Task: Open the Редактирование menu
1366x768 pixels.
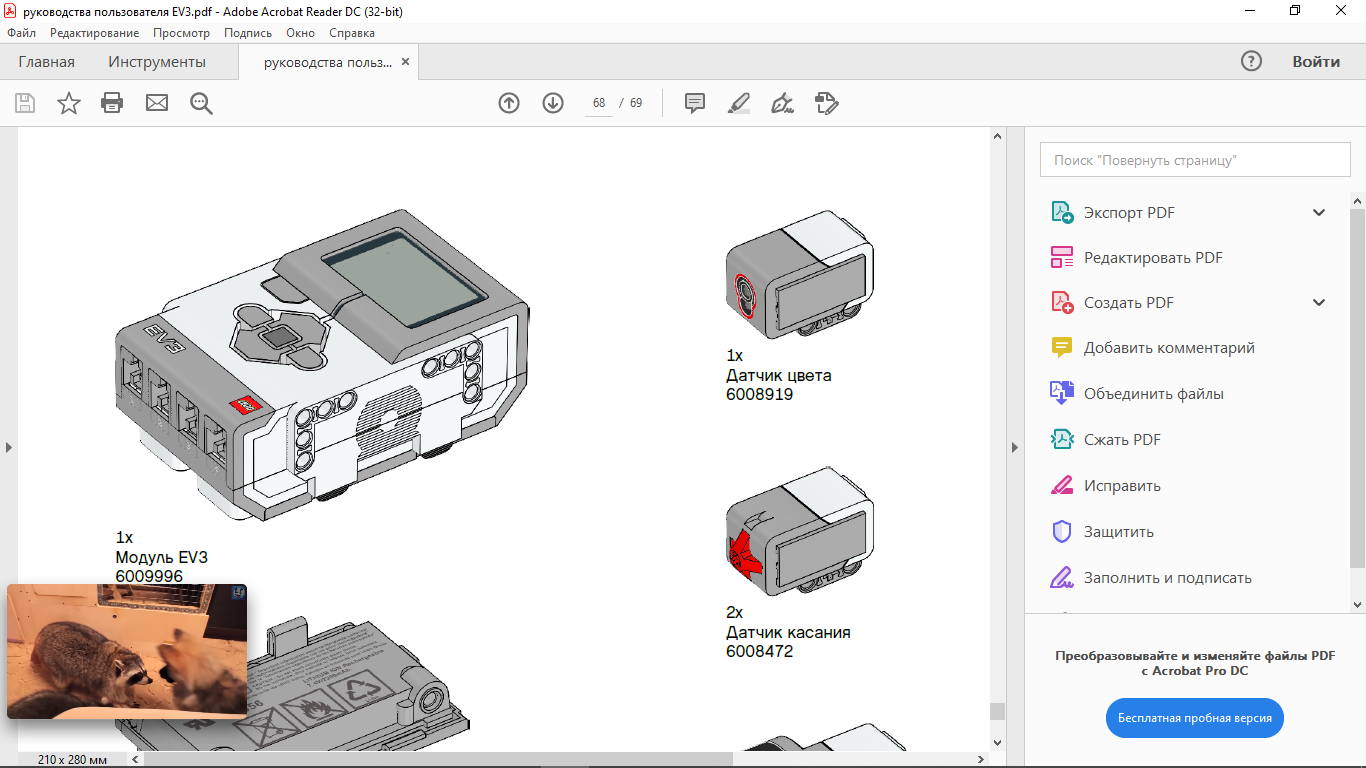Action: pyautogui.click(x=95, y=33)
